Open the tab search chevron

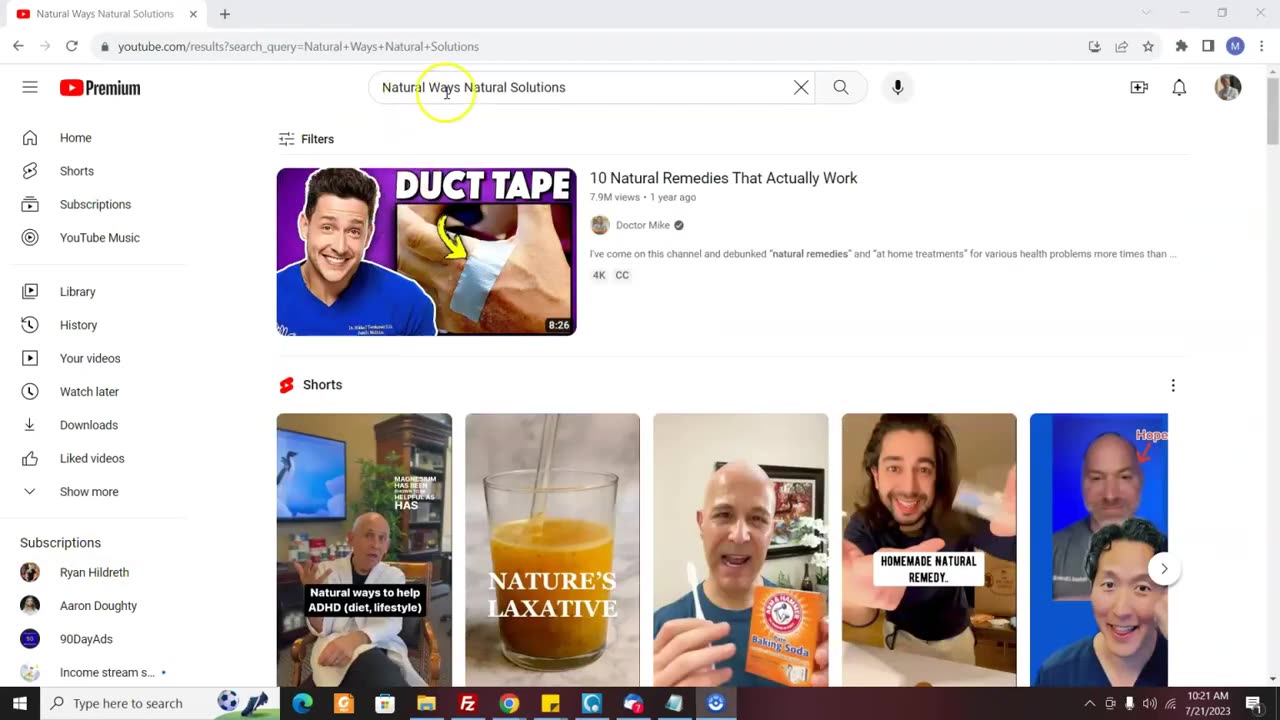coord(1146,13)
